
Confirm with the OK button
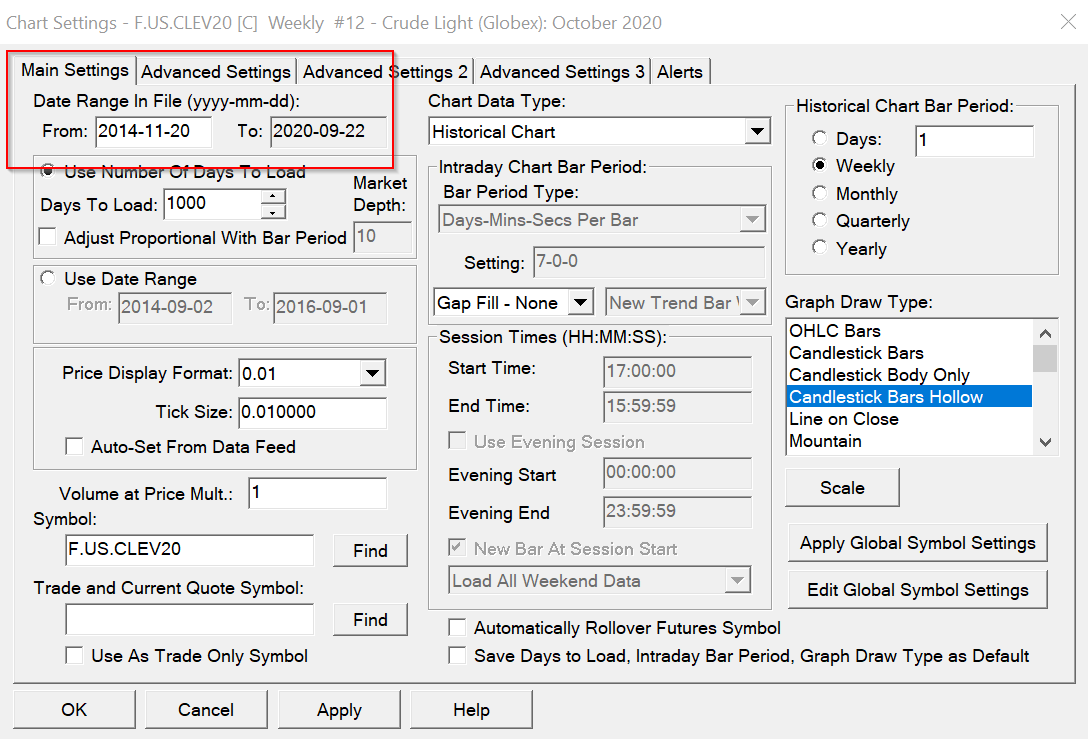click(74, 709)
